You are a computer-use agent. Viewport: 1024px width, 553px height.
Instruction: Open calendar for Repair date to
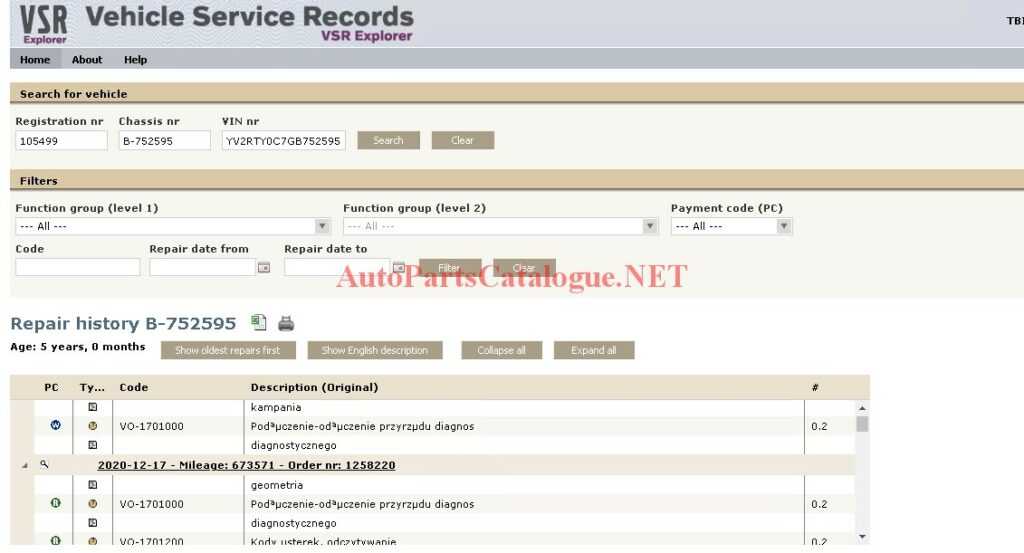point(398,268)
